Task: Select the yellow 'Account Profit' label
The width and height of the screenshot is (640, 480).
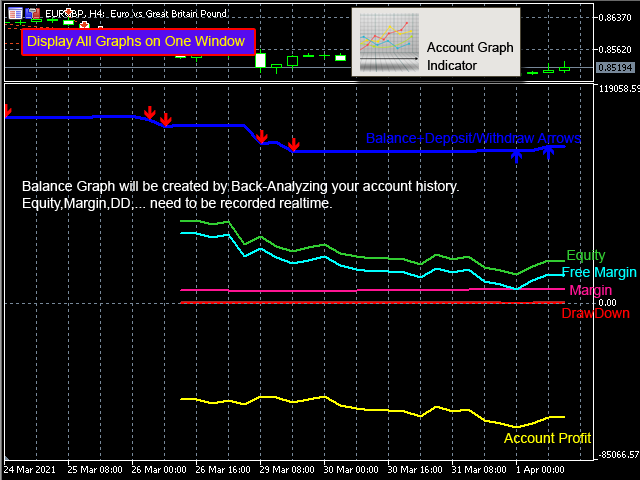Action: 547,438
